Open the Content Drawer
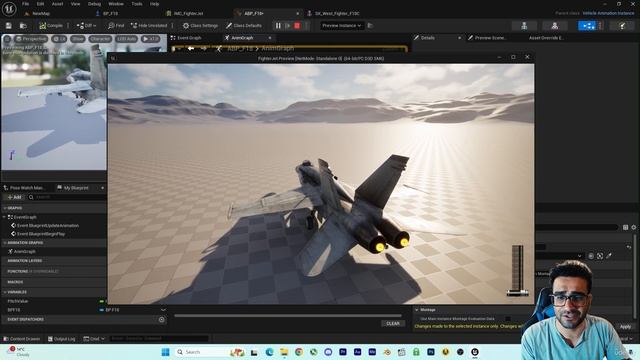The width and height of the screenshot is (640, 360). tap(21, 339)
